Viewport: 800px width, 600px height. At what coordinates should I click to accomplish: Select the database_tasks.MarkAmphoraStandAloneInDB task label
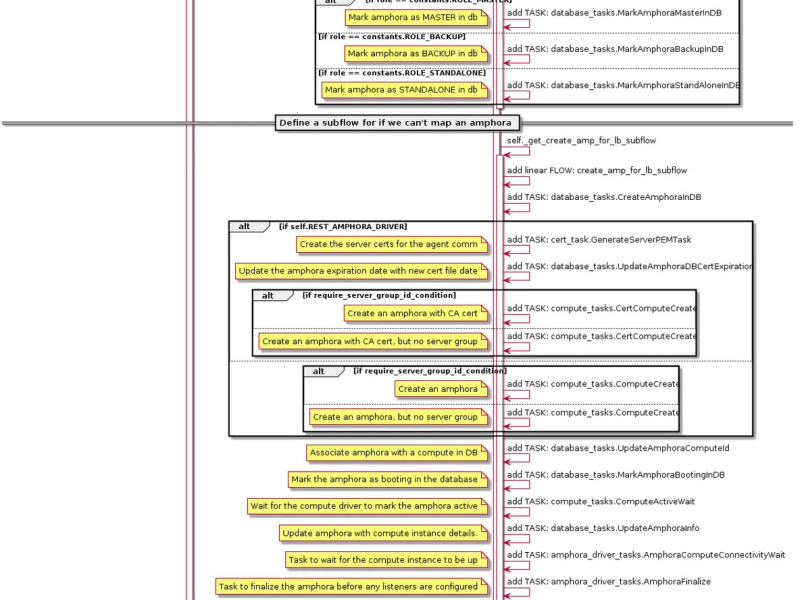pos(623,85)
